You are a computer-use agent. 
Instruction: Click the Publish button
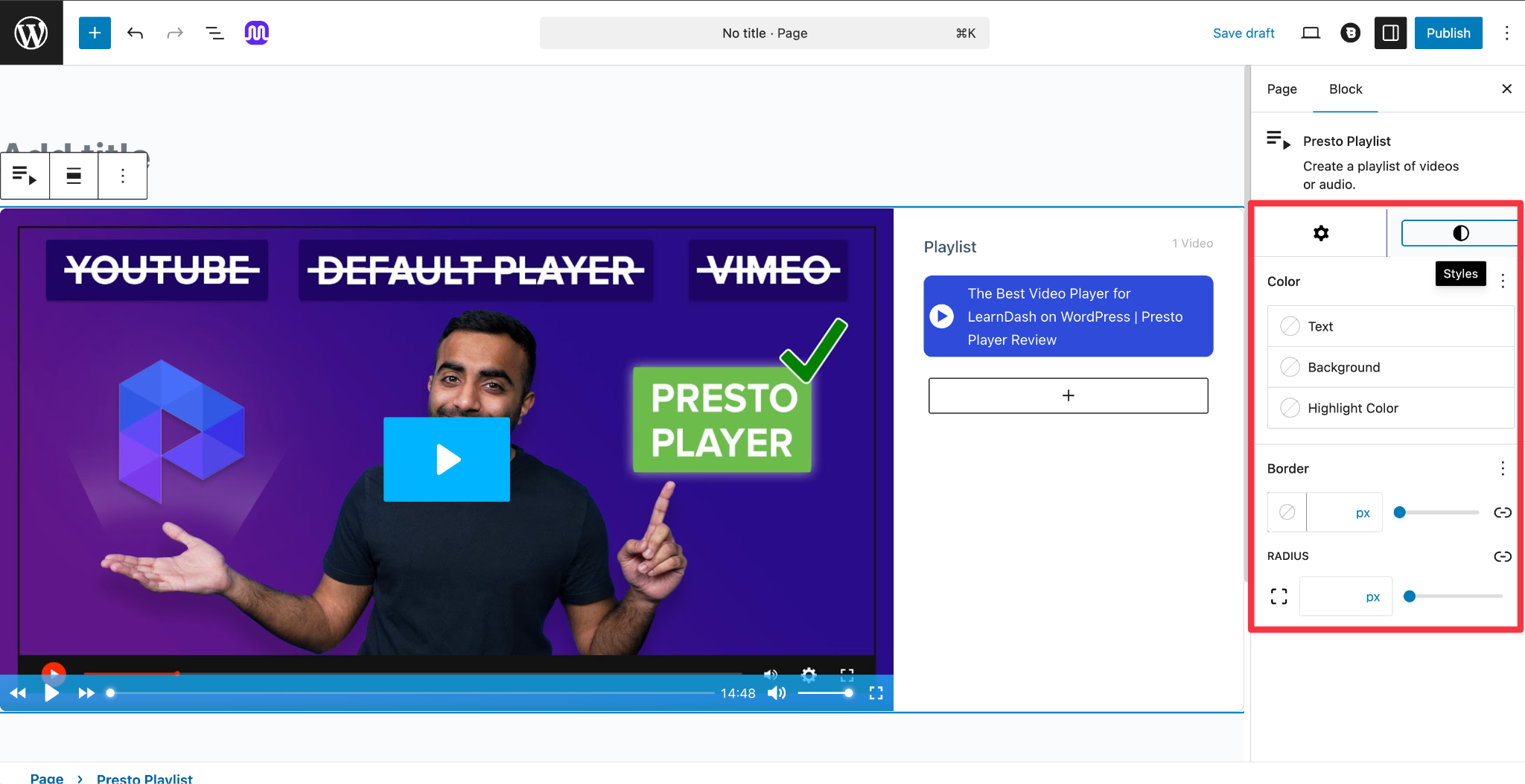1448,33
